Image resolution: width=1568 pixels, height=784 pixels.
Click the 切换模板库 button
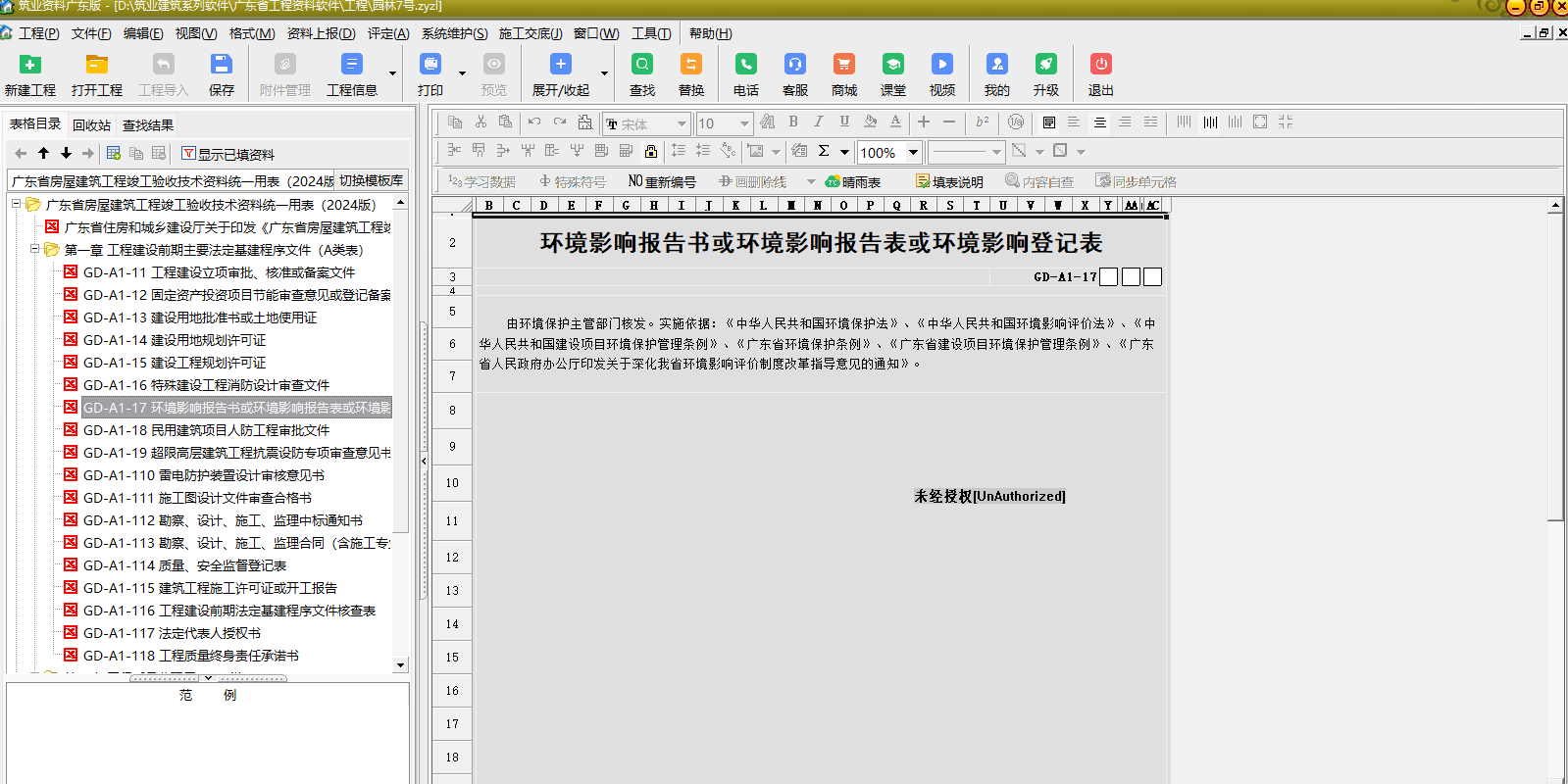coord(371,180)
